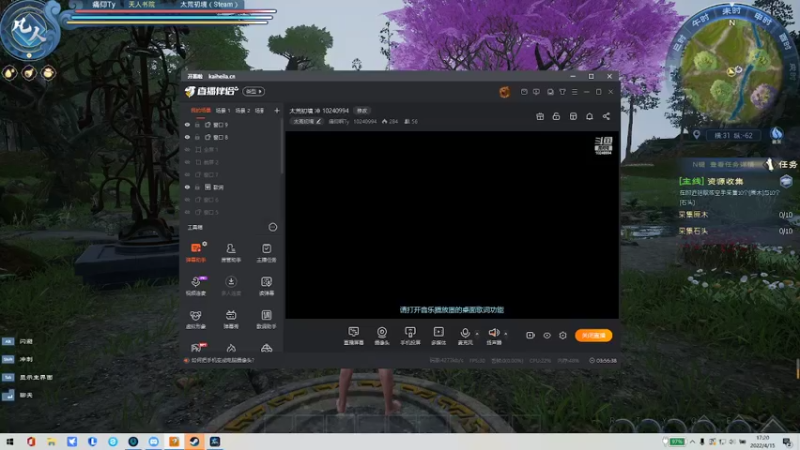Toggle visibility of 全屏 1 source

pyautogui.click(x=187, y=149)
